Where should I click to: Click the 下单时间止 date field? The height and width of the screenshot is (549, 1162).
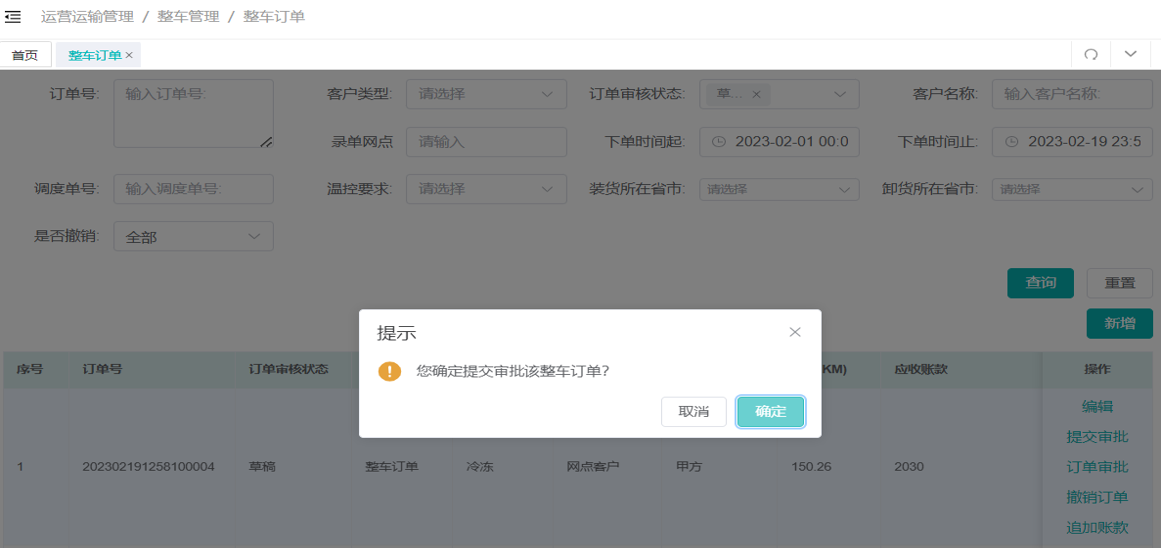pos(1072,142)
